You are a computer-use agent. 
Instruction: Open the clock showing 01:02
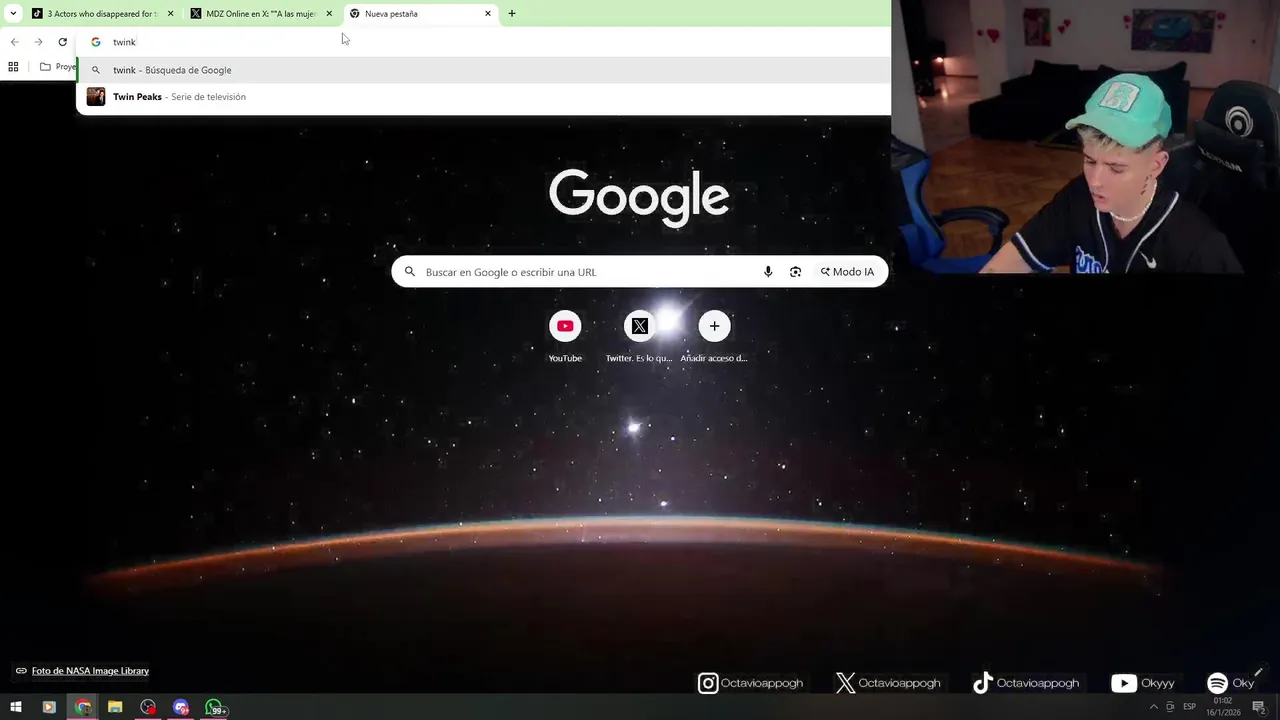(x=1223, y=707)
